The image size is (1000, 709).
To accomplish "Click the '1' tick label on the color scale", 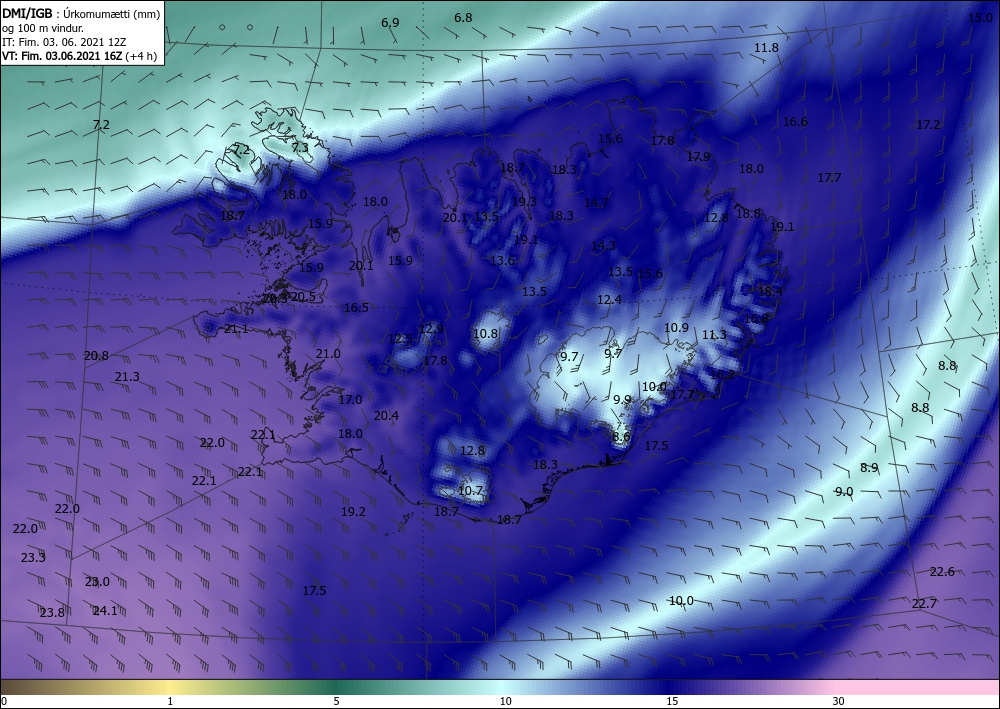I will pyautogui.click(x=170, y=701).
